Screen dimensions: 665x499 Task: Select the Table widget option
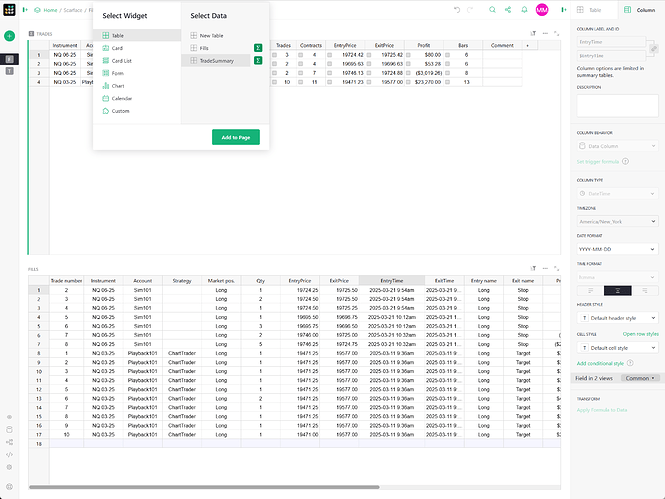tap(137, 35)
